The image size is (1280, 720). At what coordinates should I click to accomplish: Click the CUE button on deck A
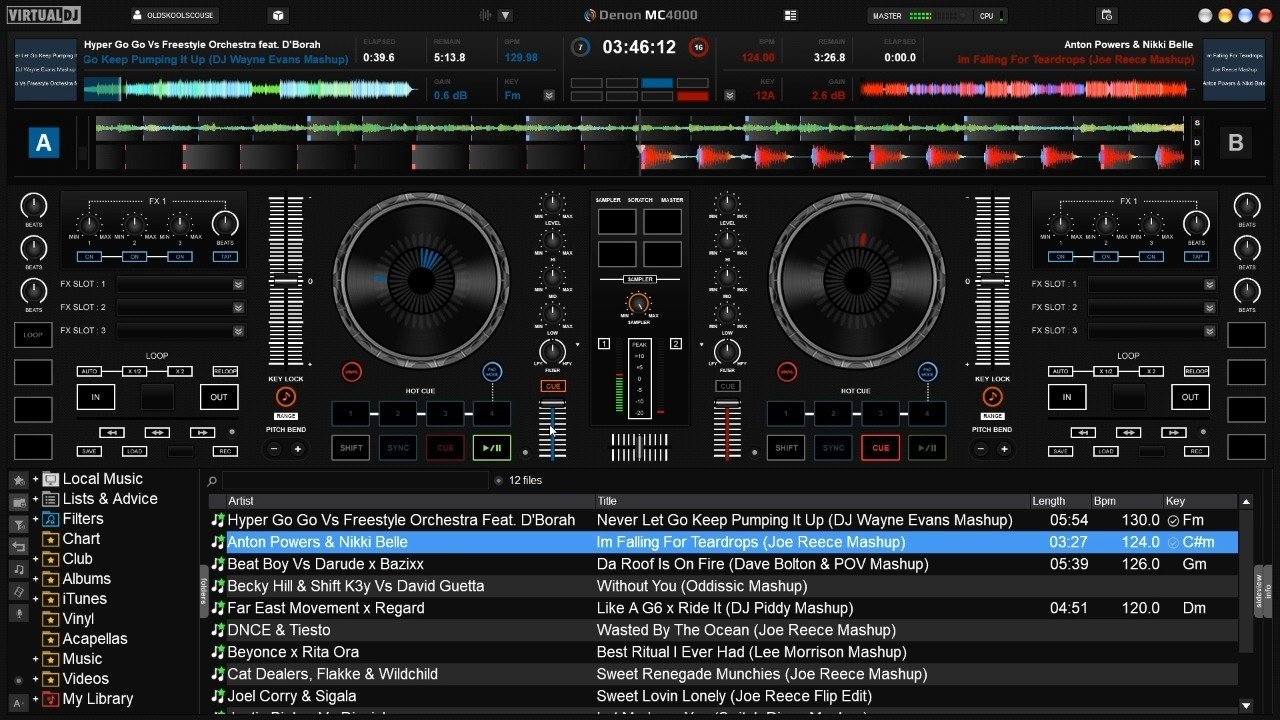point(445,448)
